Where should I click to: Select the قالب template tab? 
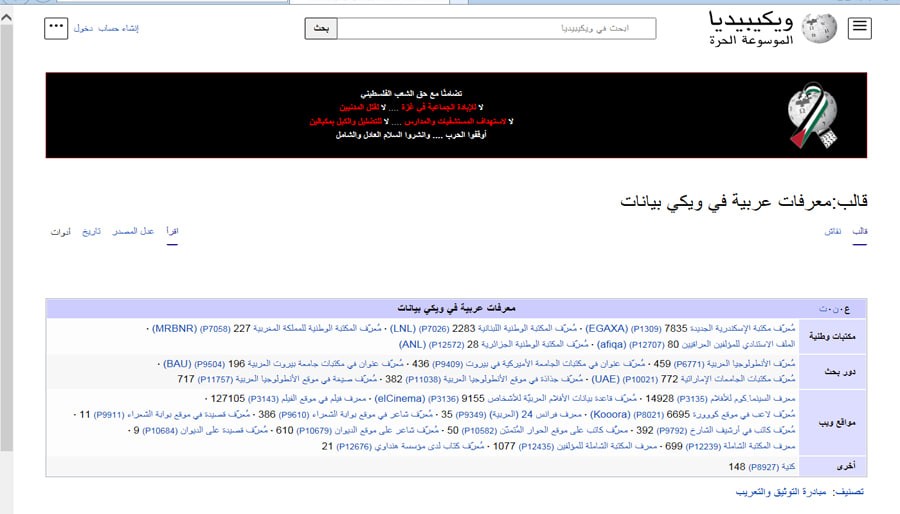(x=859, y=231)
